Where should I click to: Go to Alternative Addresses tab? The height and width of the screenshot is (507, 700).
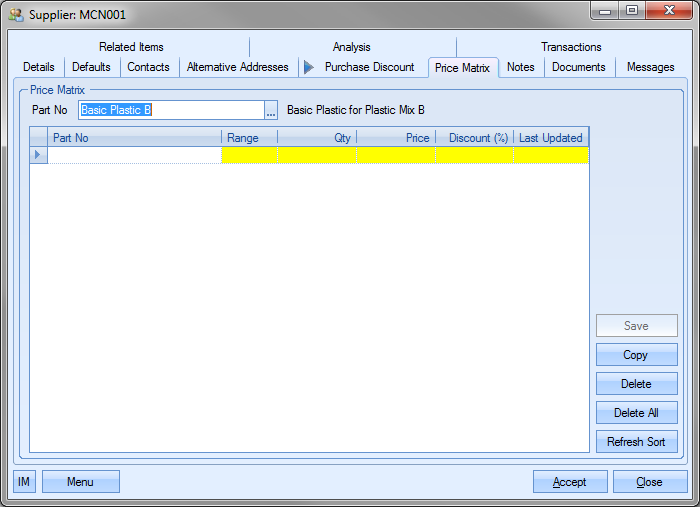point(237,67)
